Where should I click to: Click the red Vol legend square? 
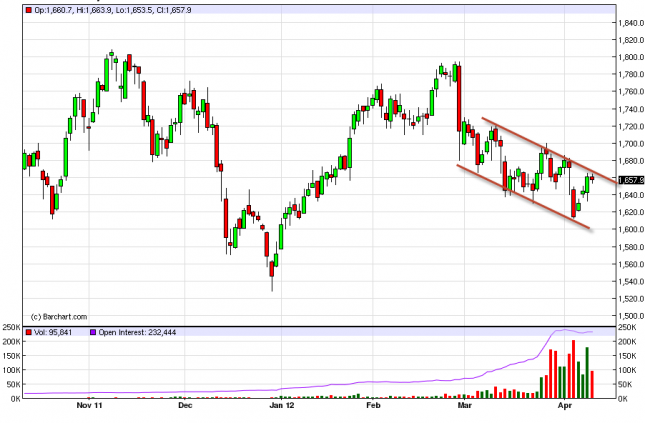click(28, 332)
